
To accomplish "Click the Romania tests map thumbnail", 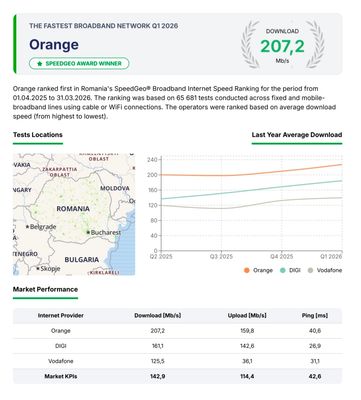I will pyautogui.click(x=74, y=214).
